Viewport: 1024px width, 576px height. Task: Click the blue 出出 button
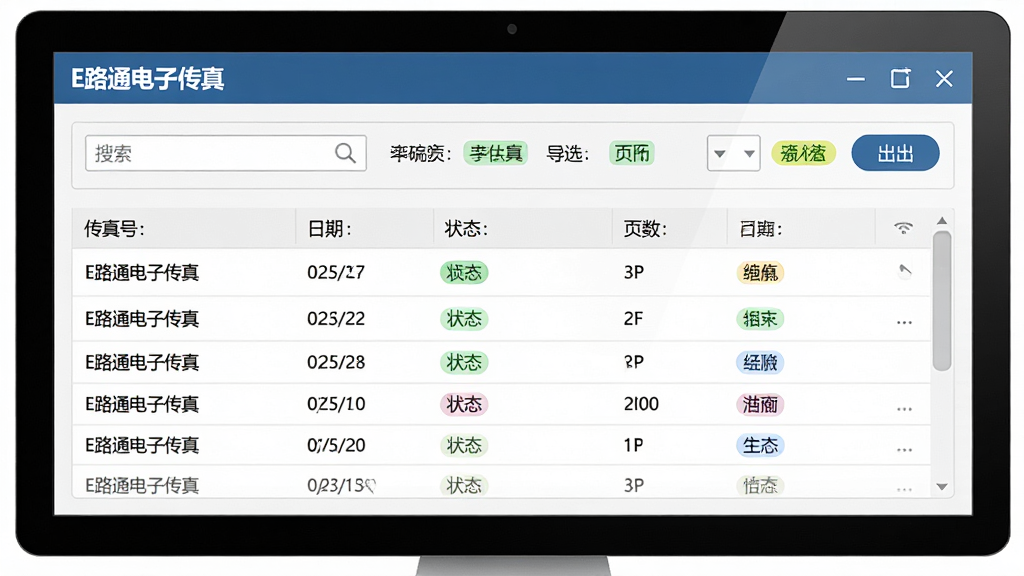895,153
